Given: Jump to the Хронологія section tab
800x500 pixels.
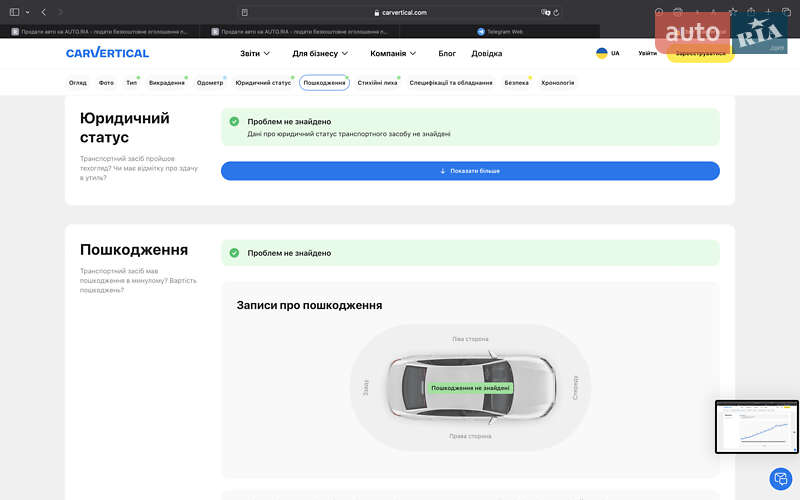Looking at the screenshot, I should (x=557, y=83).
